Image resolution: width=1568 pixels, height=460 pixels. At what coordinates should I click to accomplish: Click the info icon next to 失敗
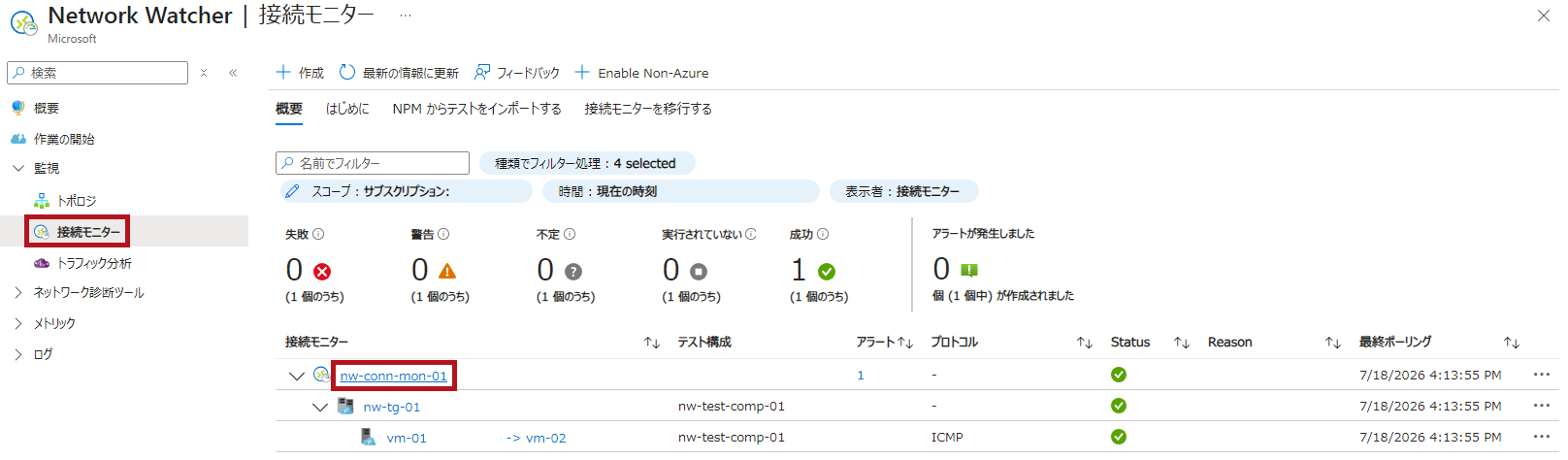click(318, 234)
